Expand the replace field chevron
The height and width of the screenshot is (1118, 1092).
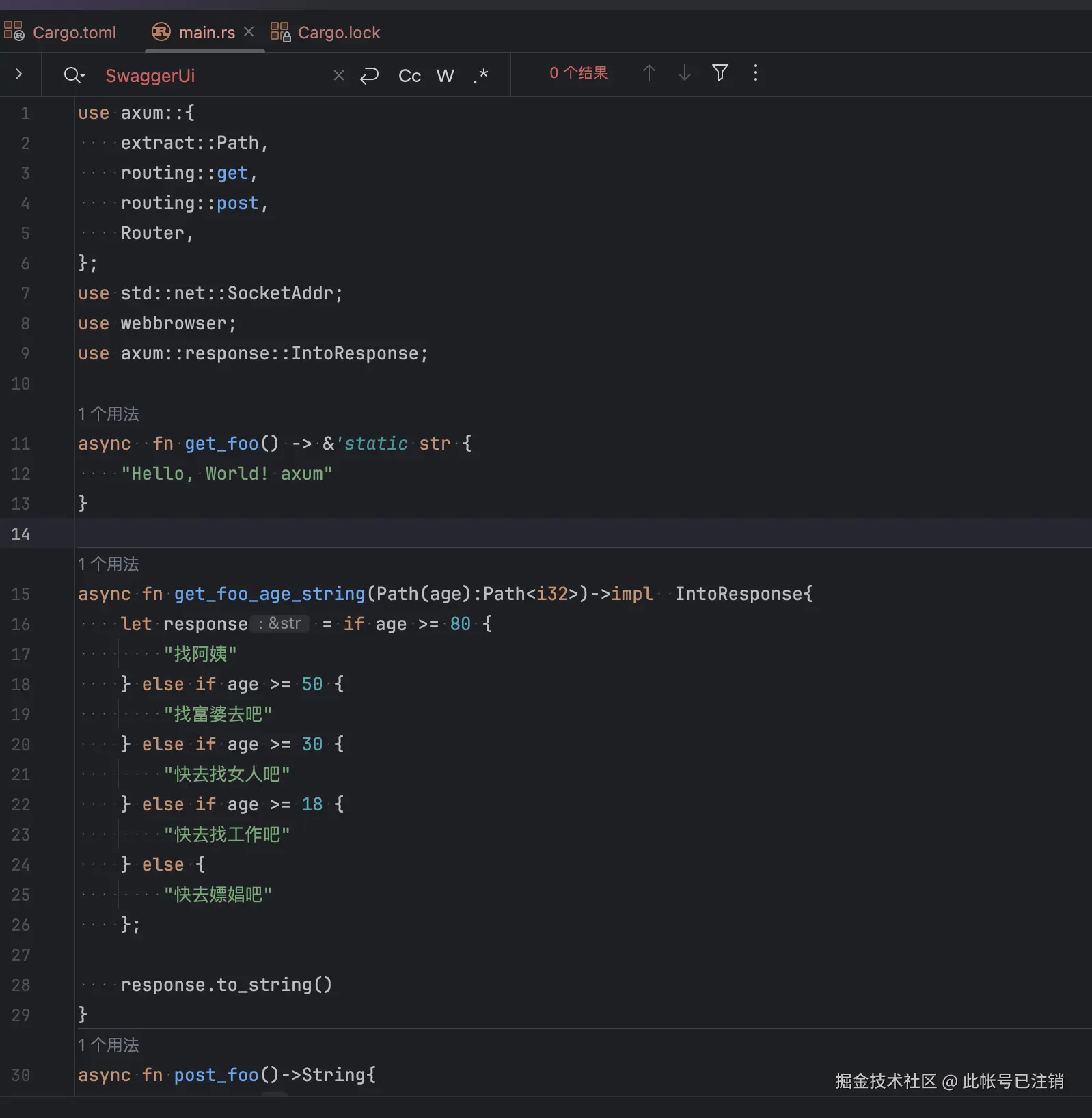(19, 74)
